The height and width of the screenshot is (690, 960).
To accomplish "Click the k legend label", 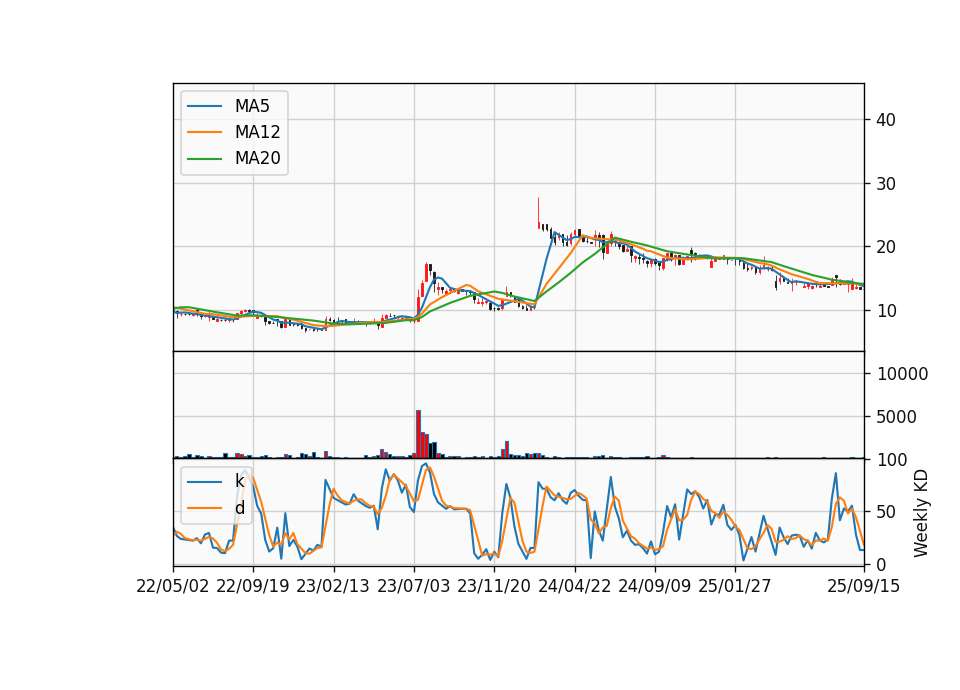I will [239, 481].
